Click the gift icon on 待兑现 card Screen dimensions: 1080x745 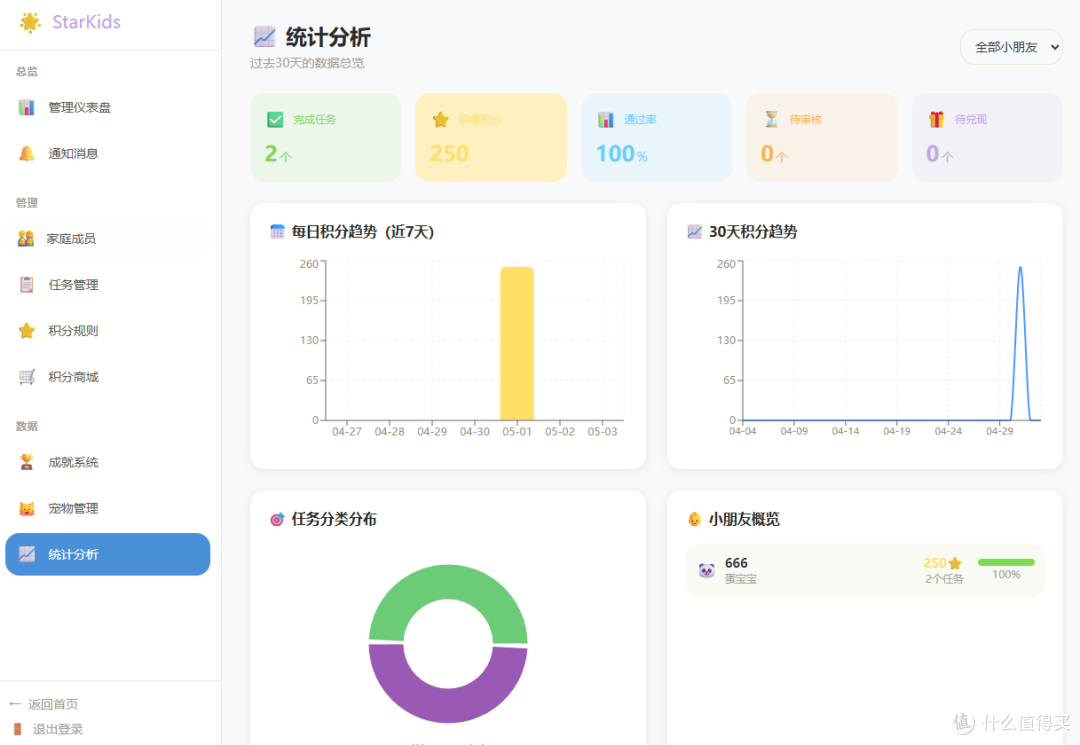pos(937,120)
